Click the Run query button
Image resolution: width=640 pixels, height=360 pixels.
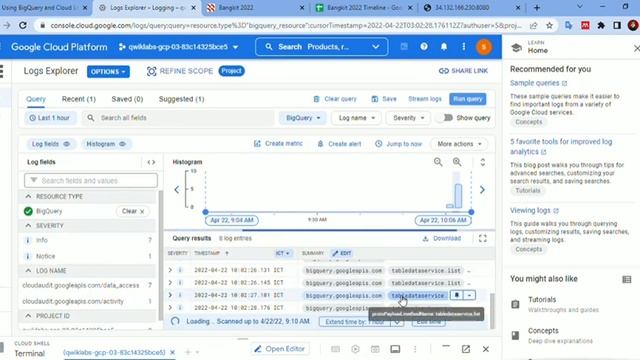coord(467,99)
